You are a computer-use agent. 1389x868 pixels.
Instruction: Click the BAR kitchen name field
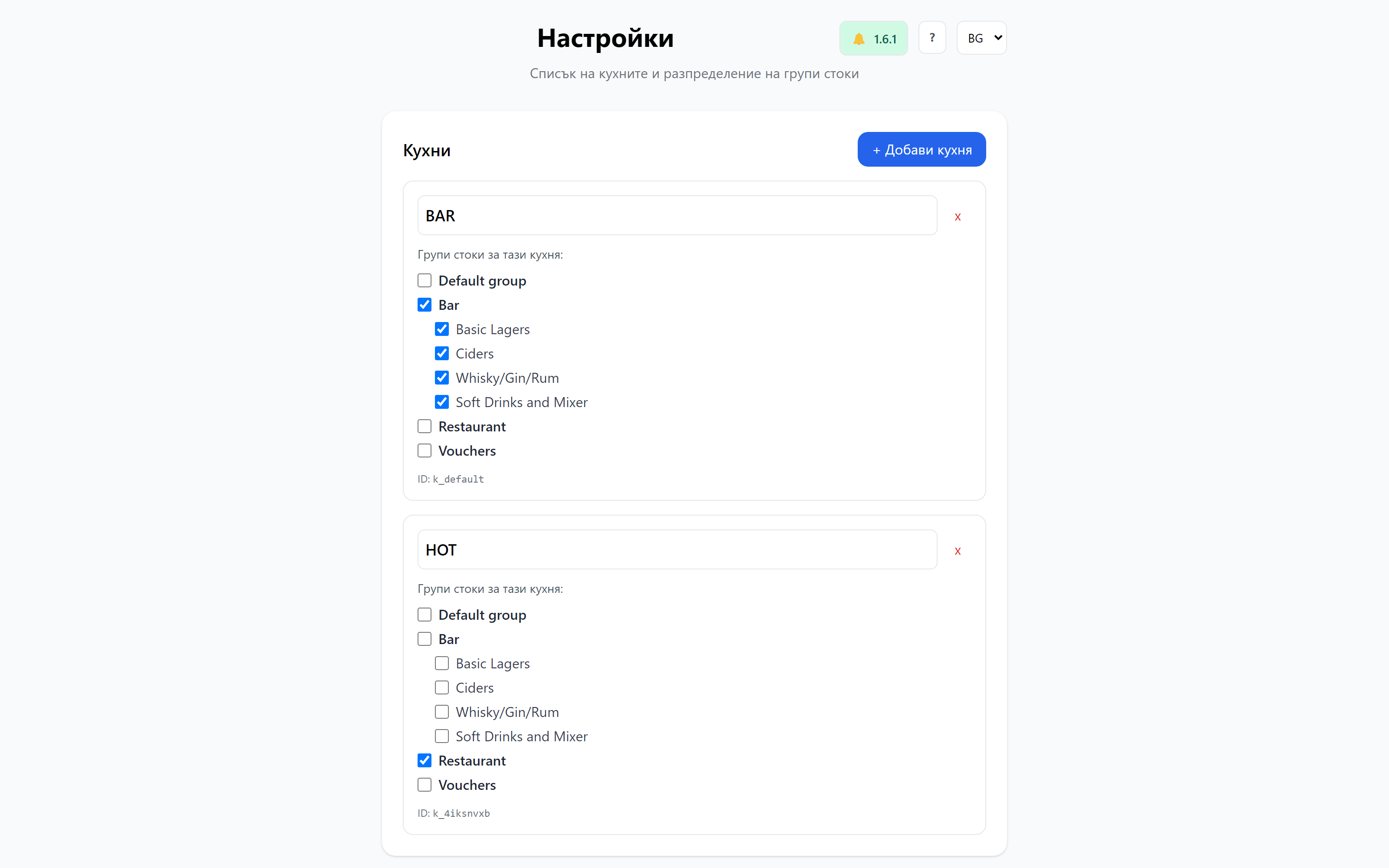pyautogui.click(x=677, y=215)
